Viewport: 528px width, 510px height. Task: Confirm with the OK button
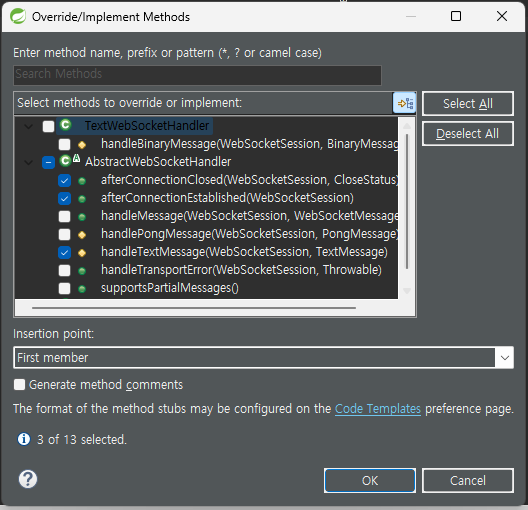click(370, 480)
